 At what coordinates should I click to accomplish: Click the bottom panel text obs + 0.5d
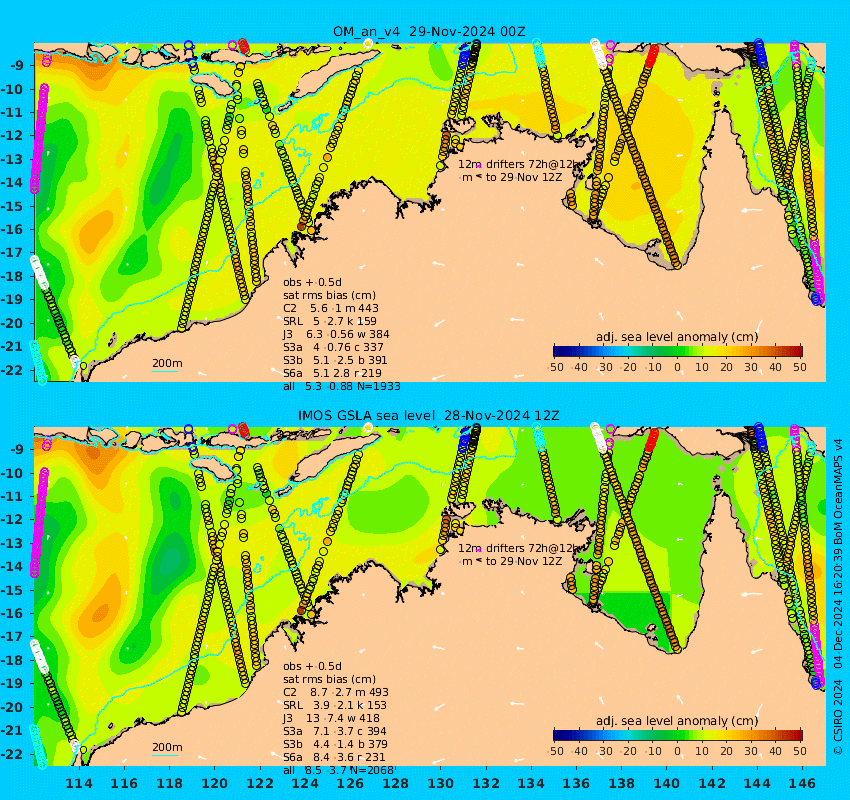(312, 666)
